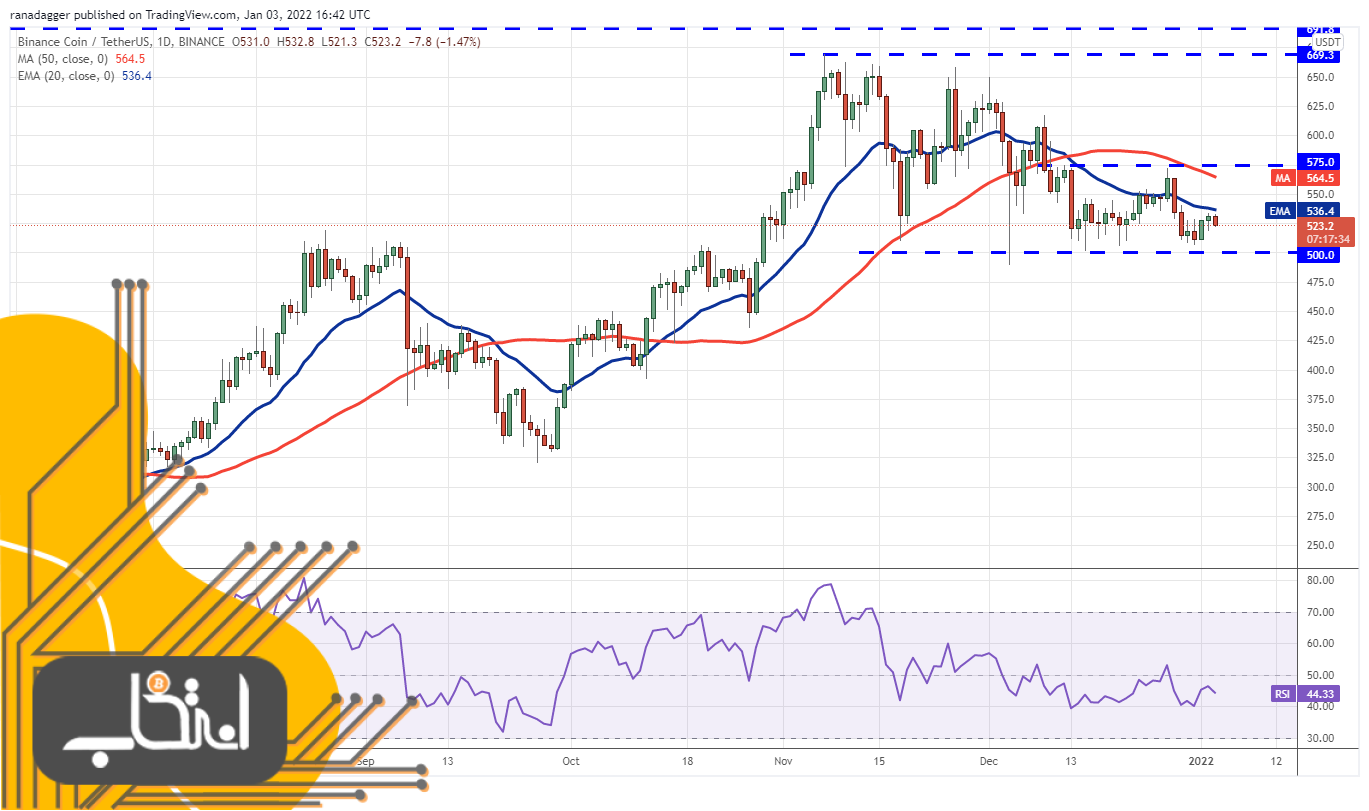
Task: Click the 325.0 price axis label
Action: (x=1321, y=458)
